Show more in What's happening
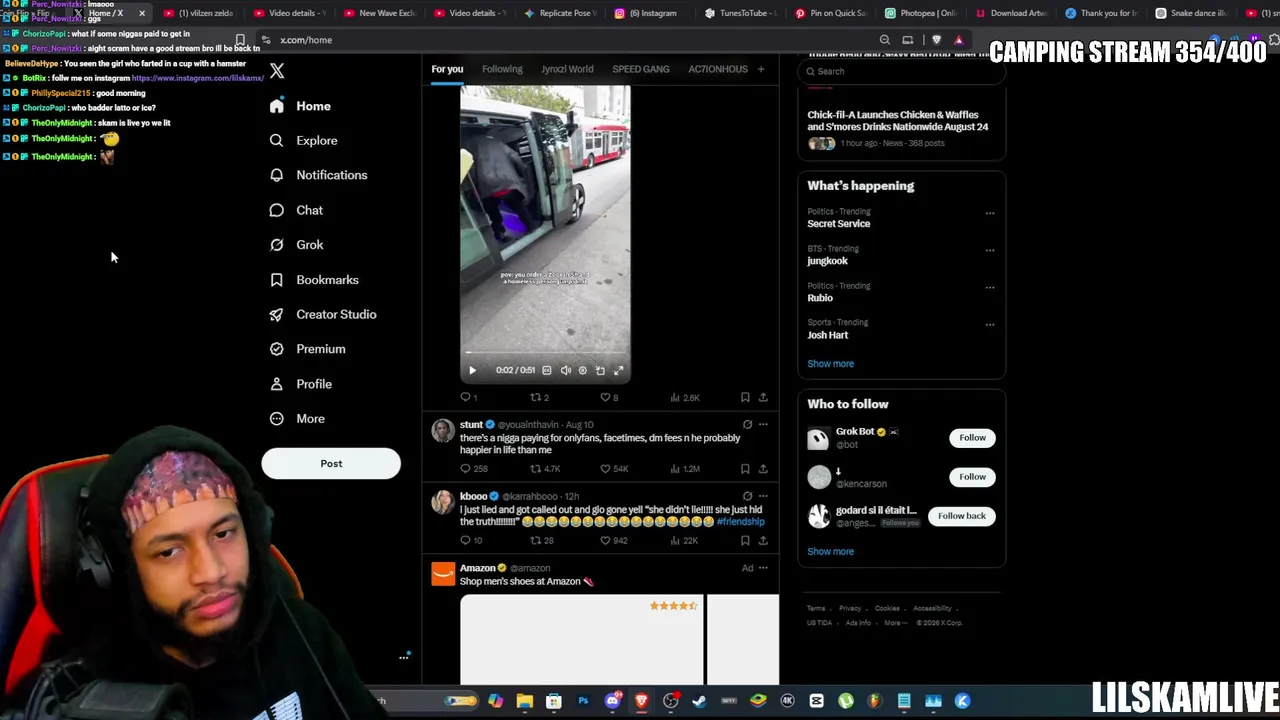 pyautogui.click(x=830, y=364)
